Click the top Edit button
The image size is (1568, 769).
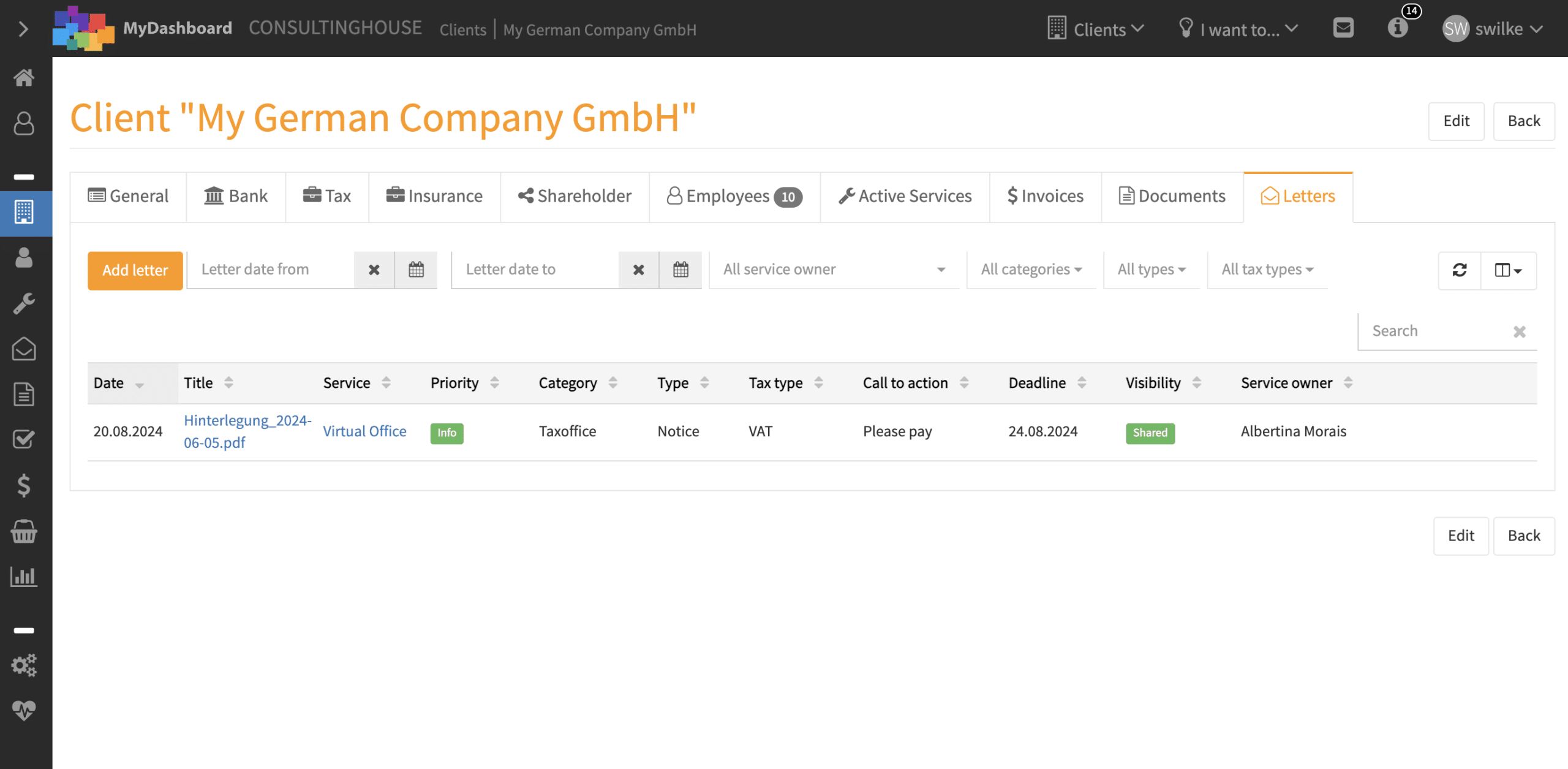click(1456, 121)
